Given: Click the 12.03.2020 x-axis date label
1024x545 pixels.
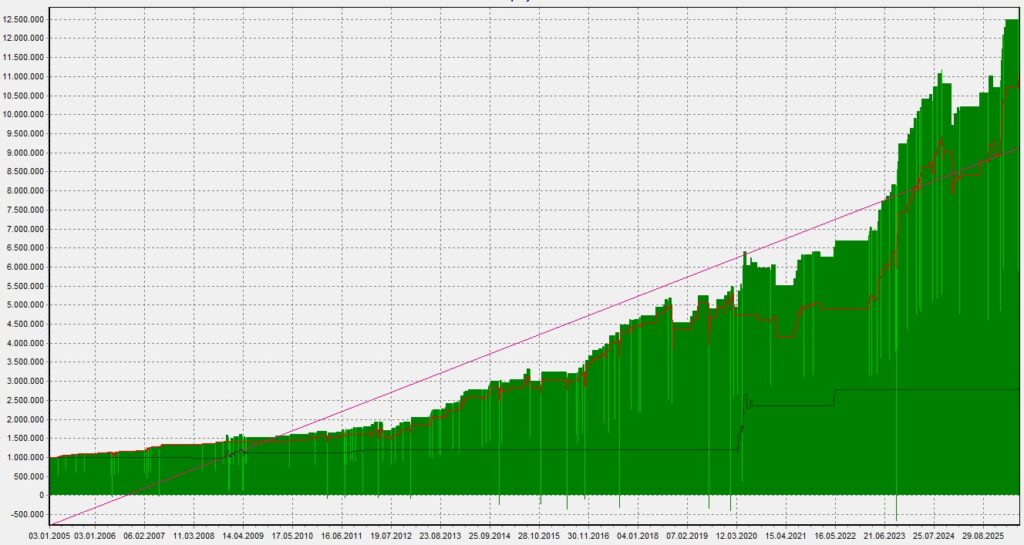Looking at the screenshot, I should pos(737,536).
